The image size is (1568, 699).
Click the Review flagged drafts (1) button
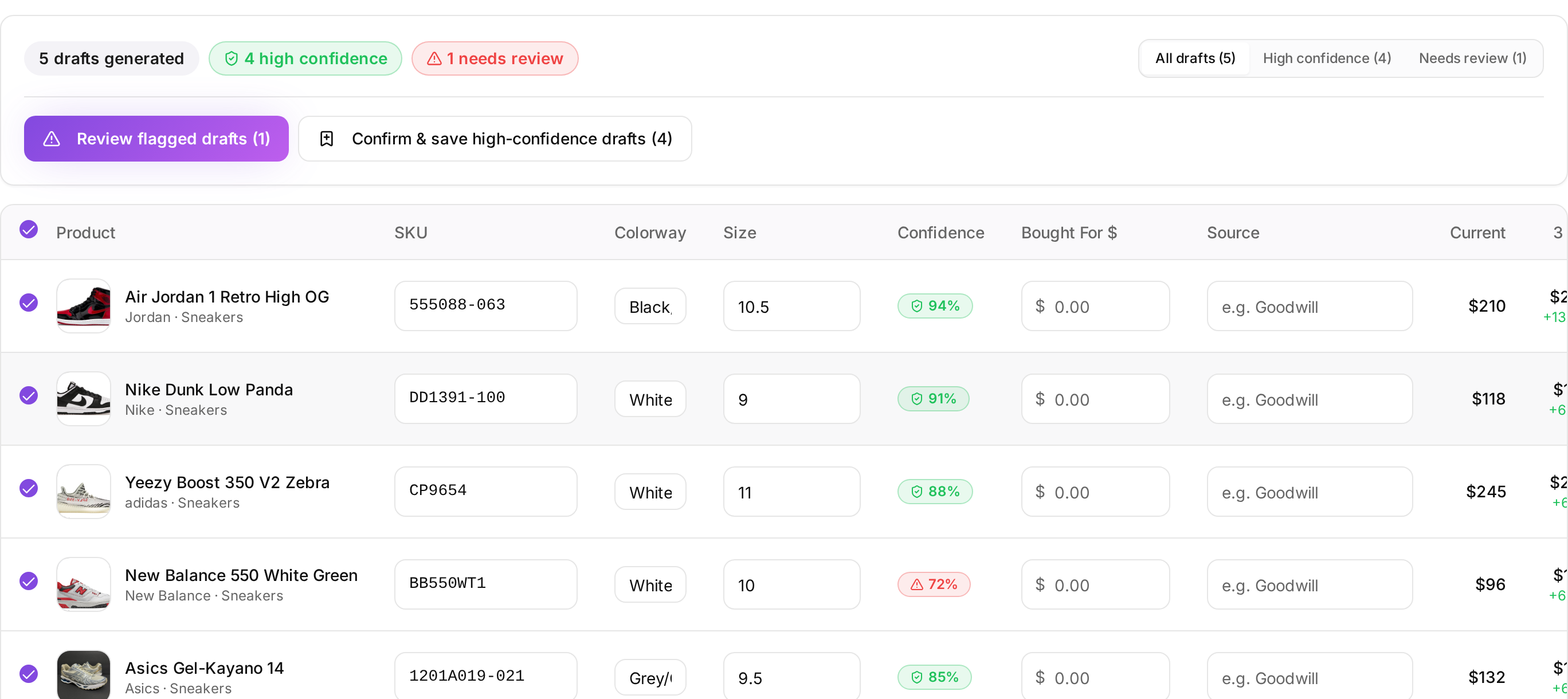156,139
